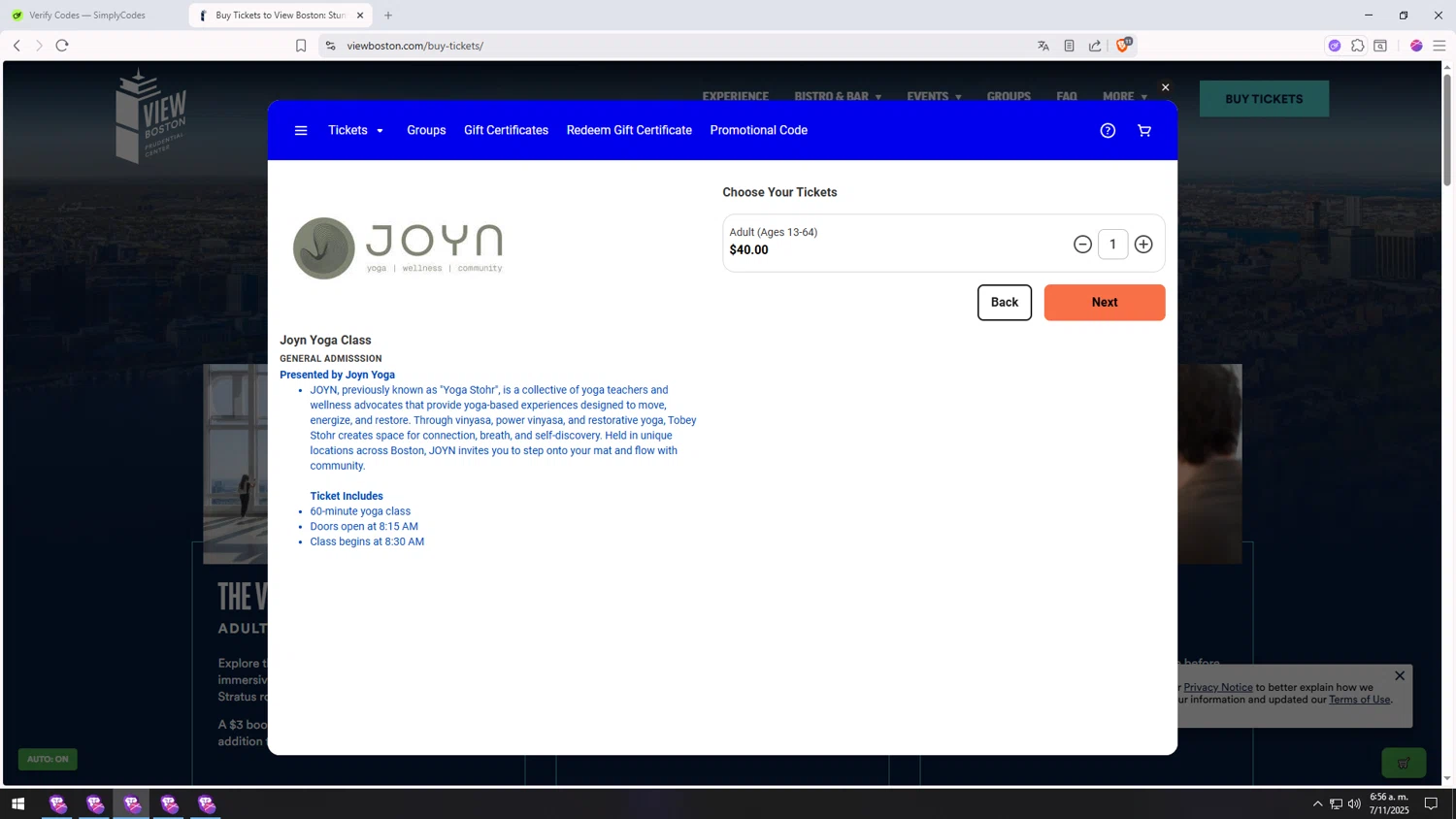This screenshot has height=819, width=1456.
Task: Open the Groups tab
Action: tap(426, 130)
